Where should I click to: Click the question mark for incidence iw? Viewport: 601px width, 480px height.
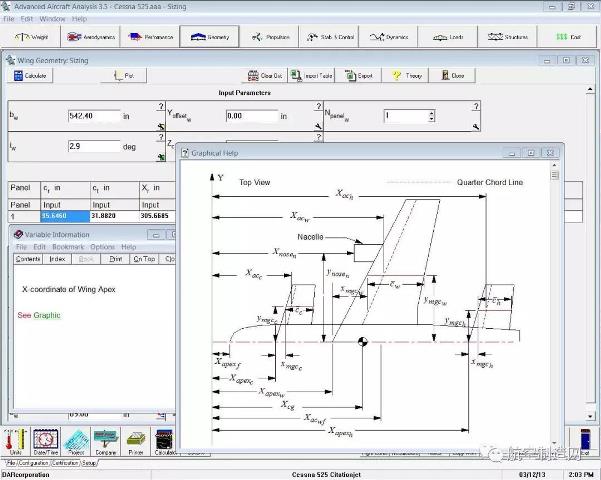click(x=161, y=137)
